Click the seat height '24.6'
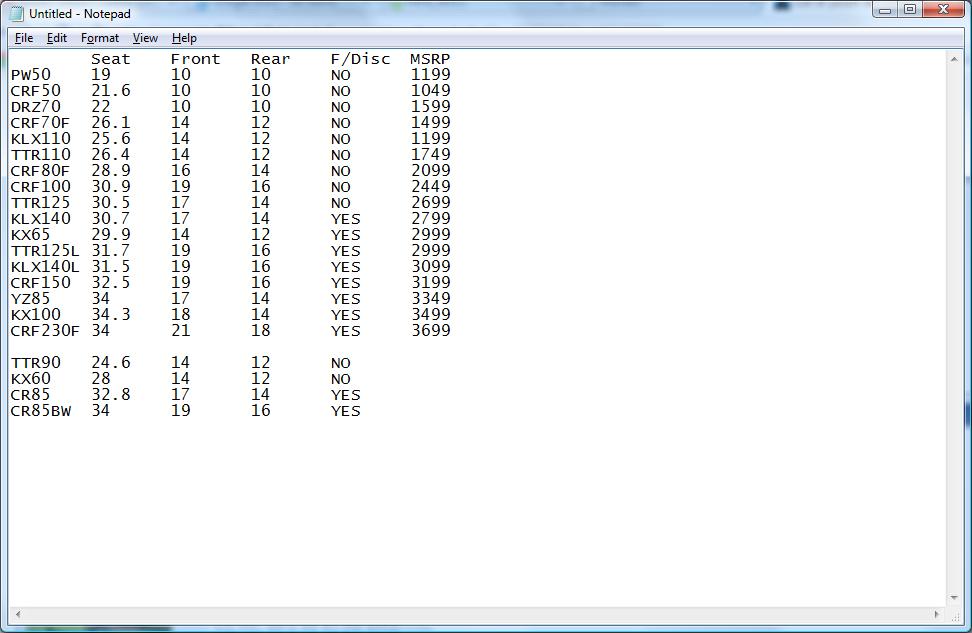This screenshot has width=972, height=633. (x=111, y=363)
